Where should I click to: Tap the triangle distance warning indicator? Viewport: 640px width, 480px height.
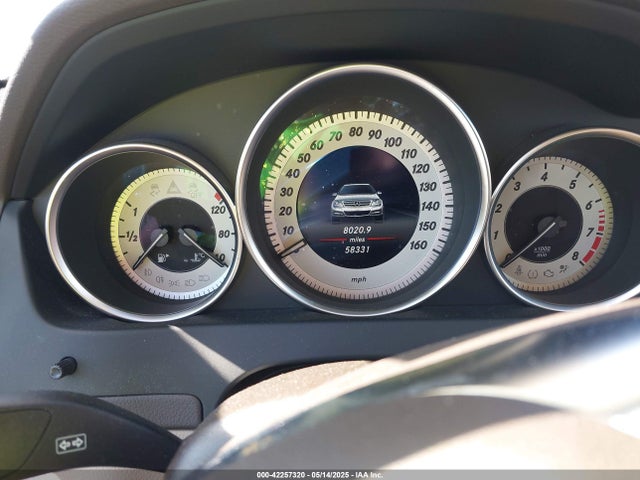click(174, 187)
